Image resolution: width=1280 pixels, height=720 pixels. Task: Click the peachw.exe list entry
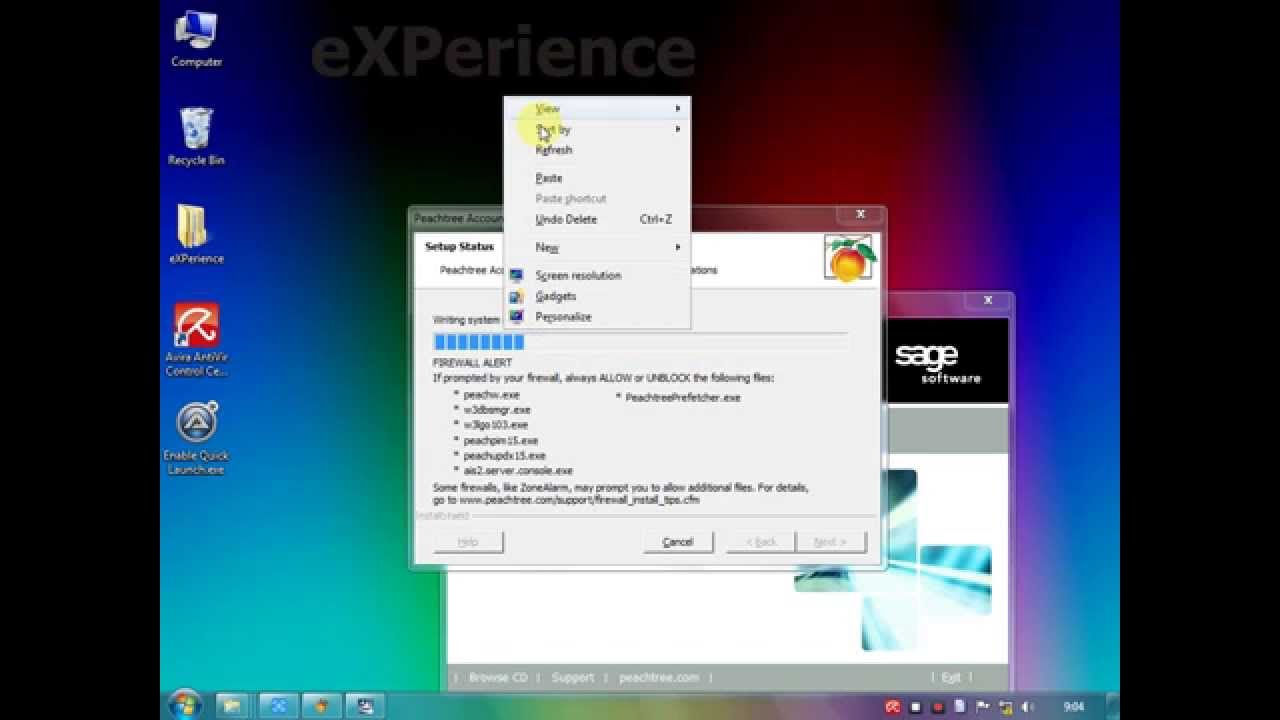point(491,395)
